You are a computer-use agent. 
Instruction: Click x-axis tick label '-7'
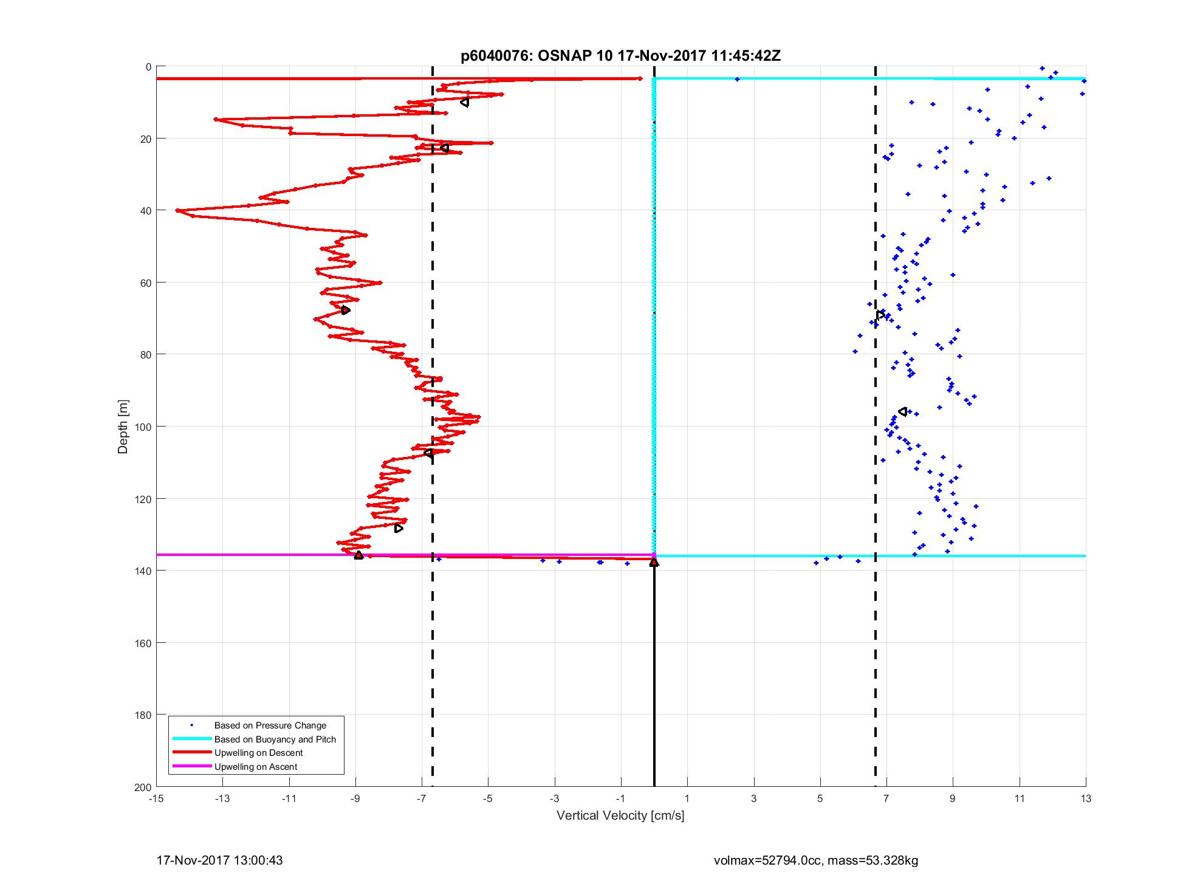click(x=422, y=798)
